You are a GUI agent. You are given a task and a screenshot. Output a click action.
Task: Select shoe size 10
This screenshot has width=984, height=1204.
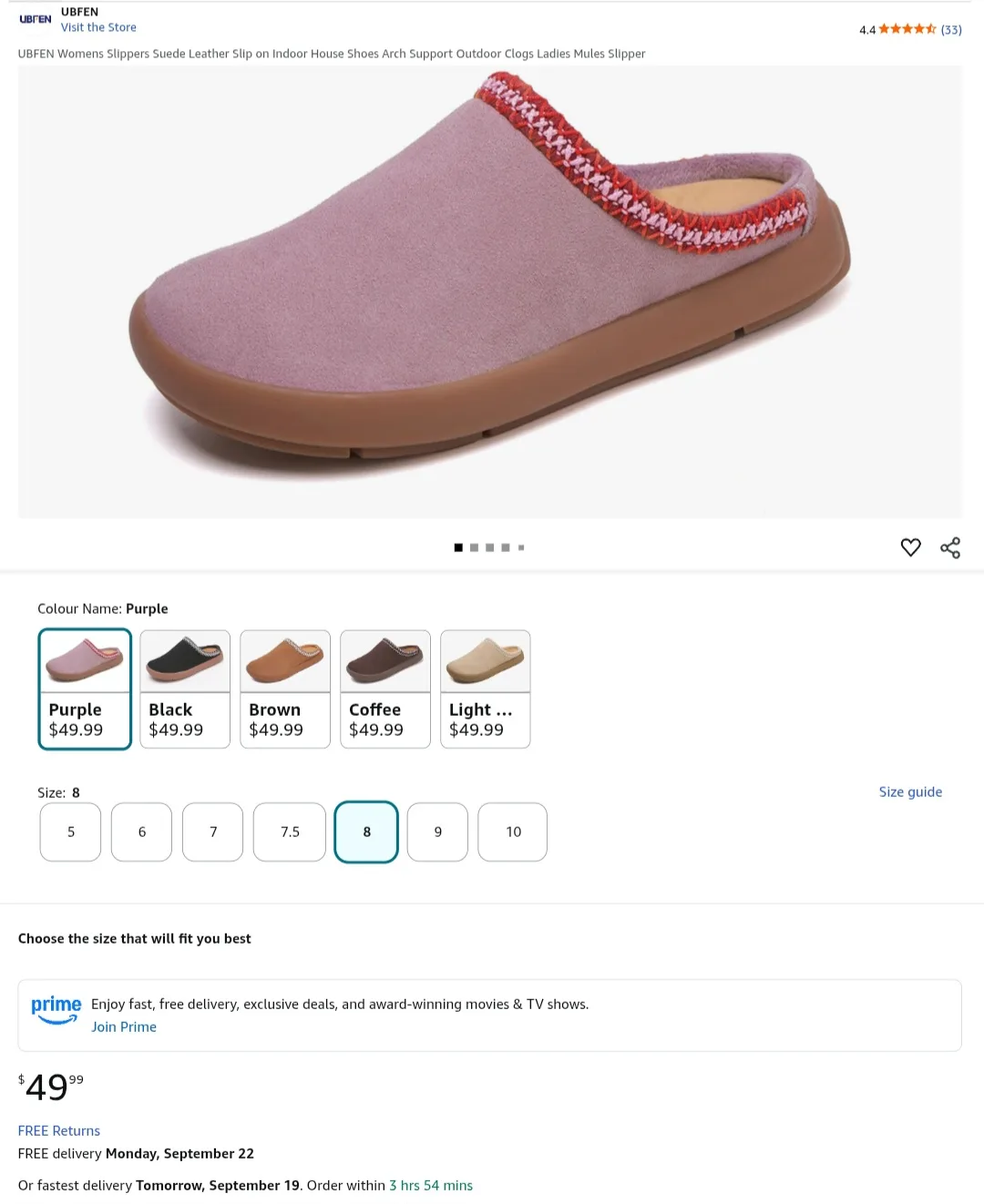tap(512, 832)
